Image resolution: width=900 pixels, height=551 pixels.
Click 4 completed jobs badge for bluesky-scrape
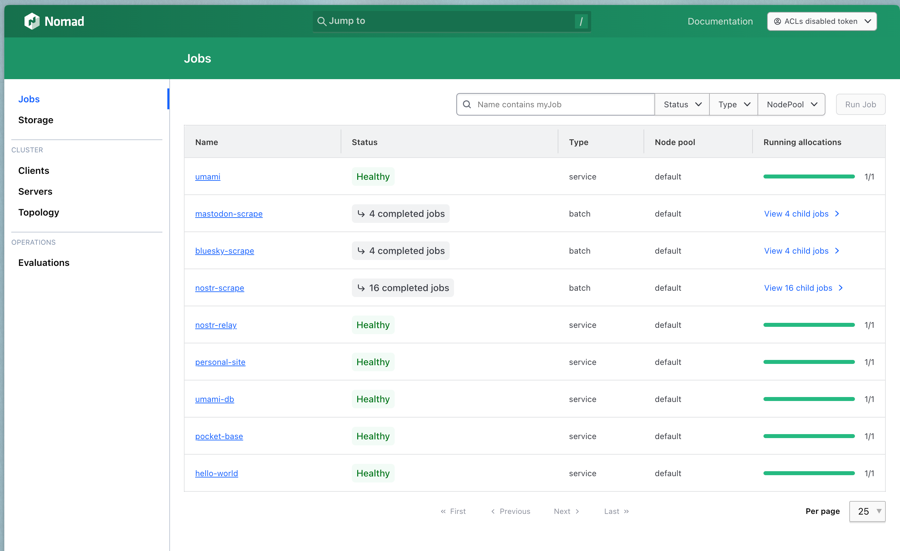[x=401, y=251]
